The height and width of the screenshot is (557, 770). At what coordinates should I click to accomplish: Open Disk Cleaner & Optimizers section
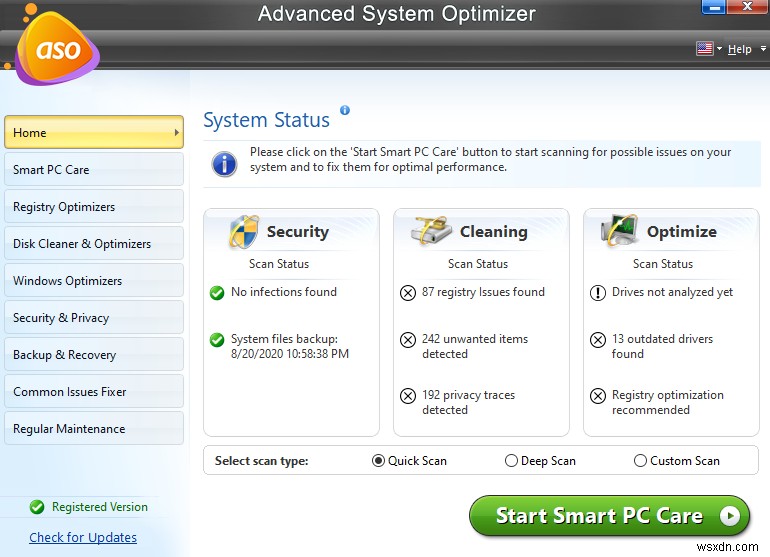point(93,244)
